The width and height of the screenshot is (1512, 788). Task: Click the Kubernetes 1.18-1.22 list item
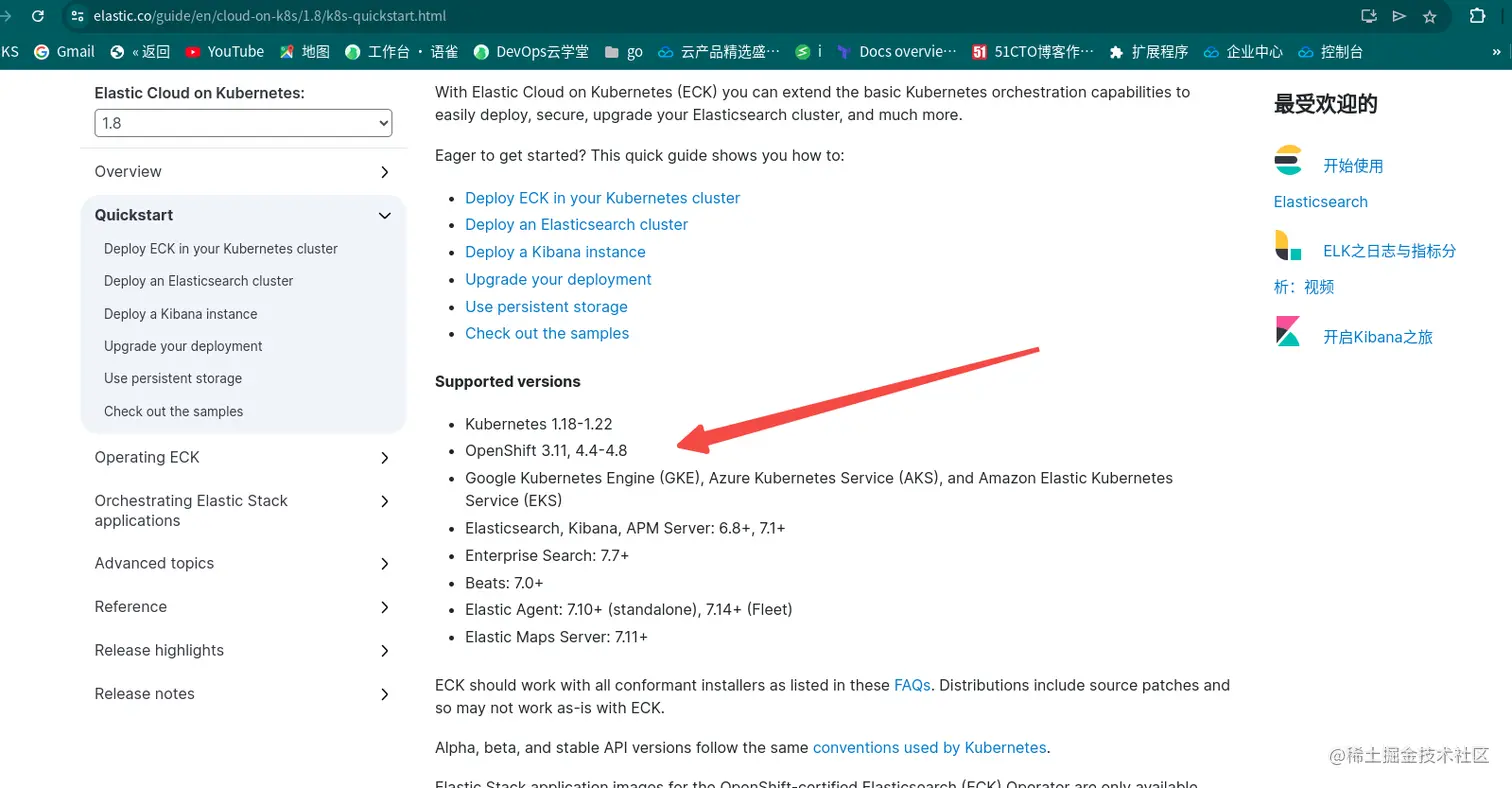[538, 424]
